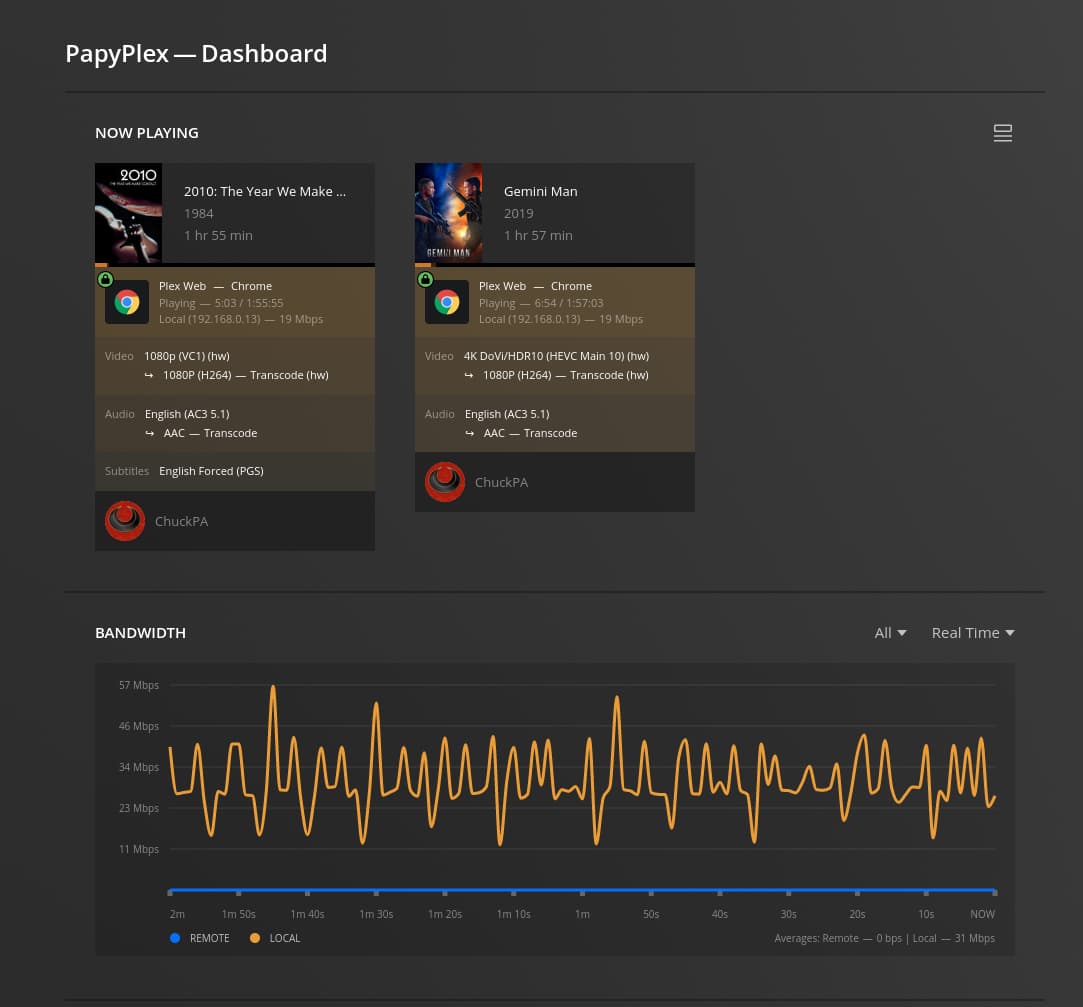
Task: Click the '2m' time axis label
Action: click(178, 914)
